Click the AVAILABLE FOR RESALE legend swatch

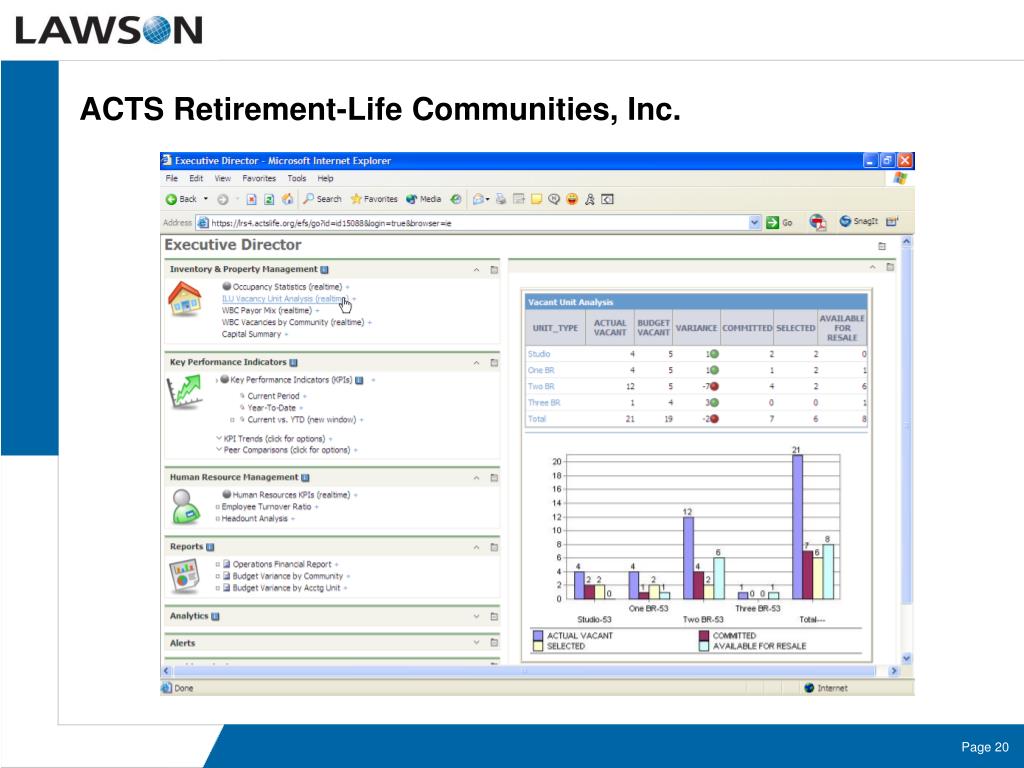tap(704, 646)
